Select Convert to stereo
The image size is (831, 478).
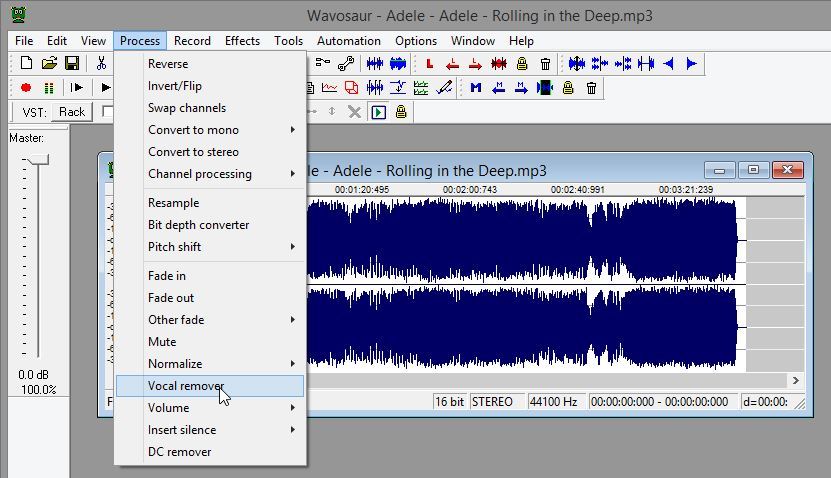pyautogui.click(x=210, y=152)
